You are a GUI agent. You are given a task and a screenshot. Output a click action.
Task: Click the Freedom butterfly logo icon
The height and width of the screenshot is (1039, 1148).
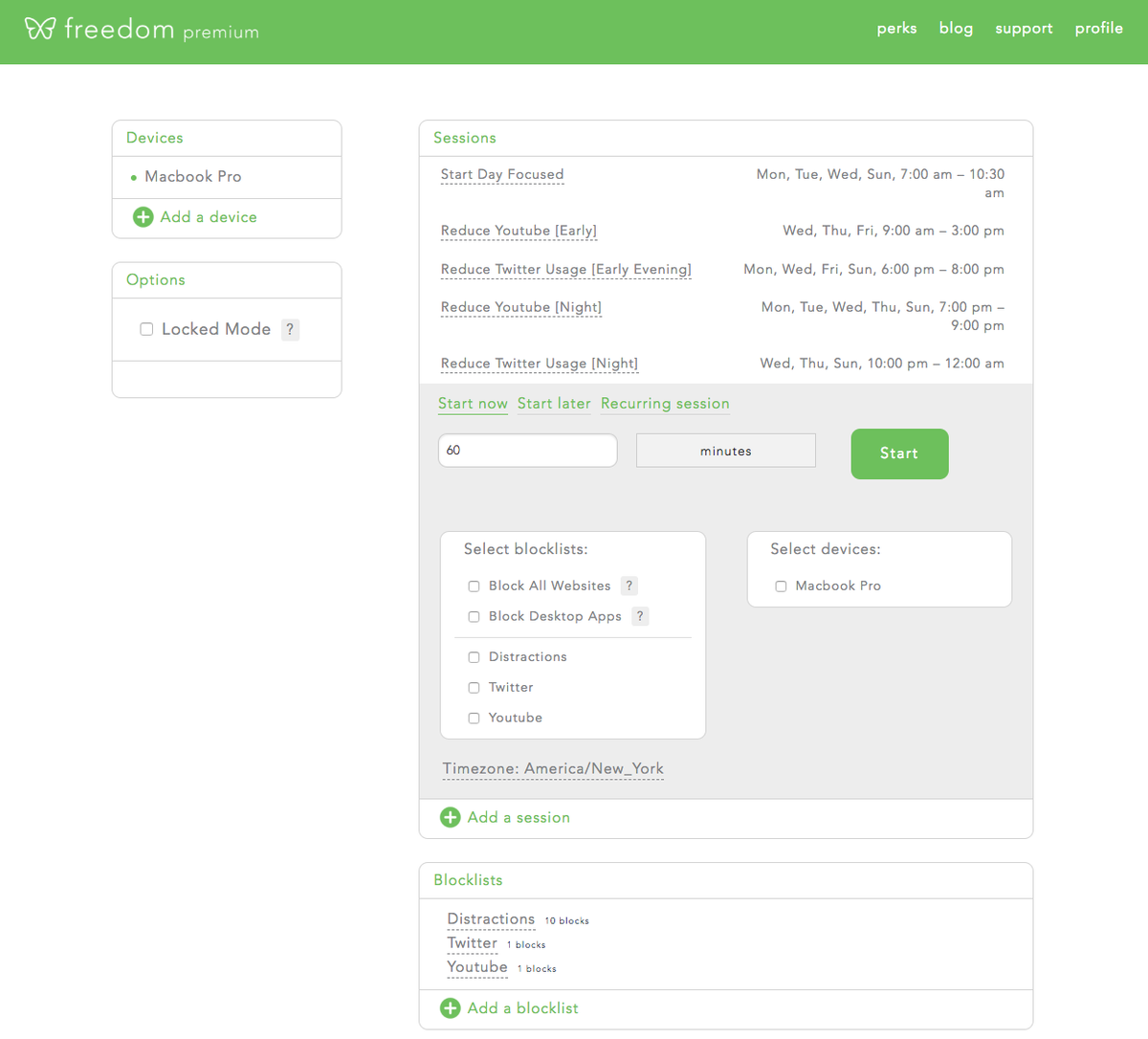pos(40,28)
